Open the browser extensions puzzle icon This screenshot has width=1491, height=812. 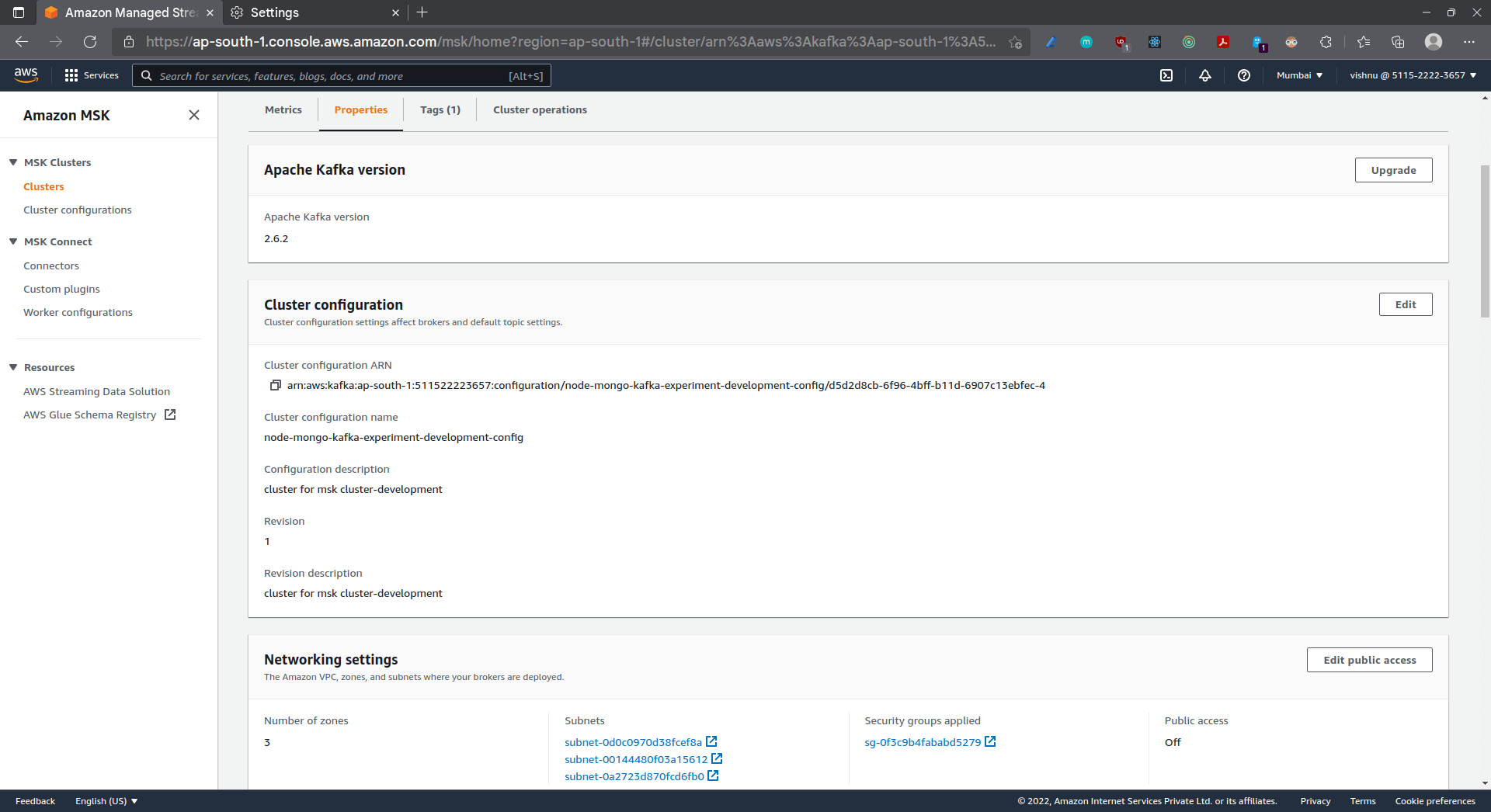[1326, 42]
